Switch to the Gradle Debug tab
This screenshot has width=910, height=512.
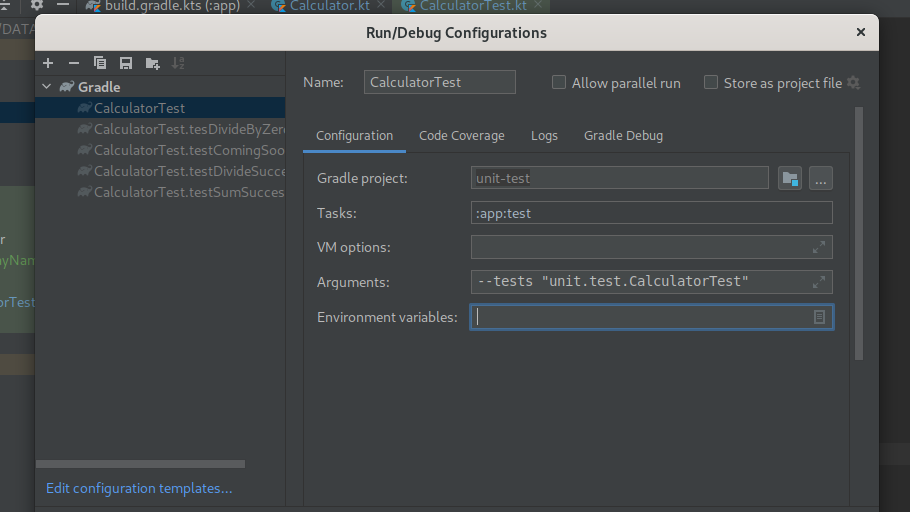click(623, 136)
